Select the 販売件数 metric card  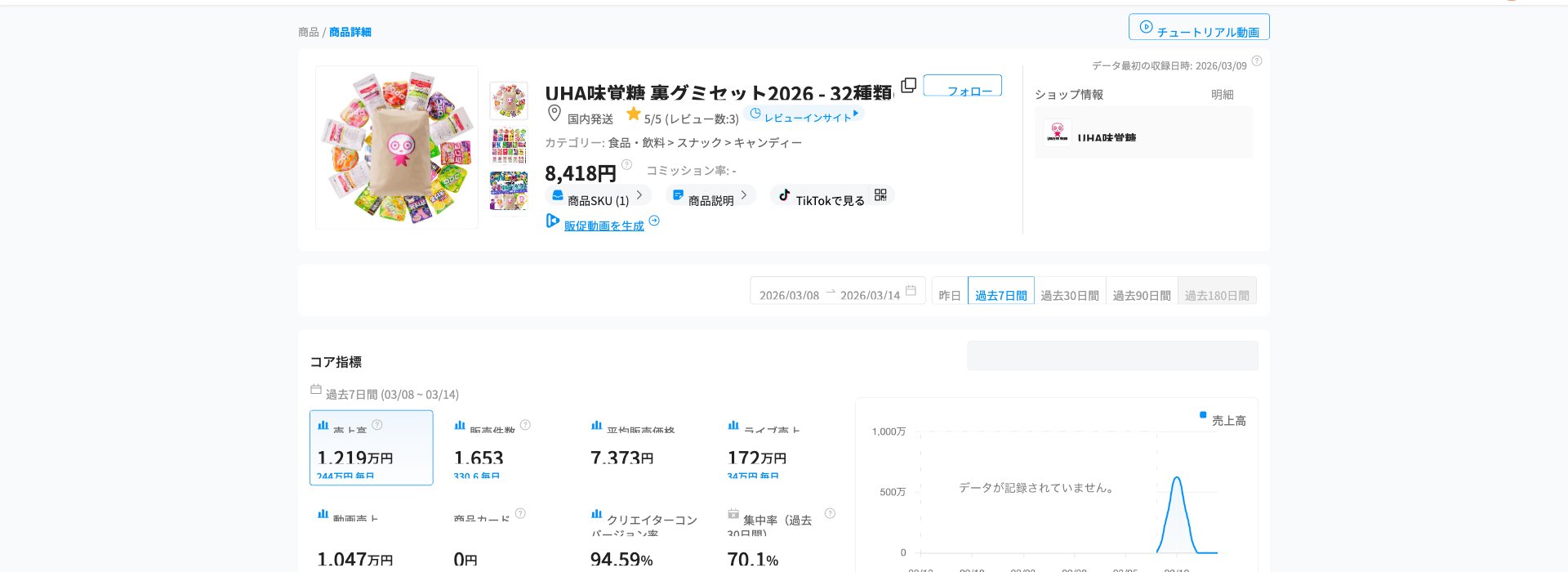pyautogui.click(x=508, y=448)
